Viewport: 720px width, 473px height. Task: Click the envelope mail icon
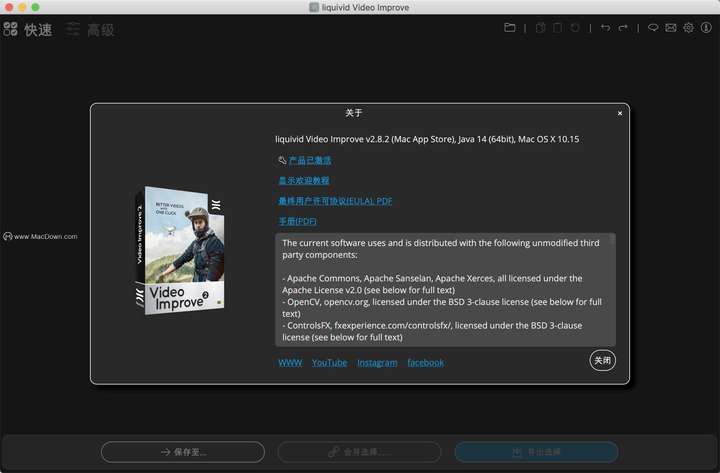[671, 28]
